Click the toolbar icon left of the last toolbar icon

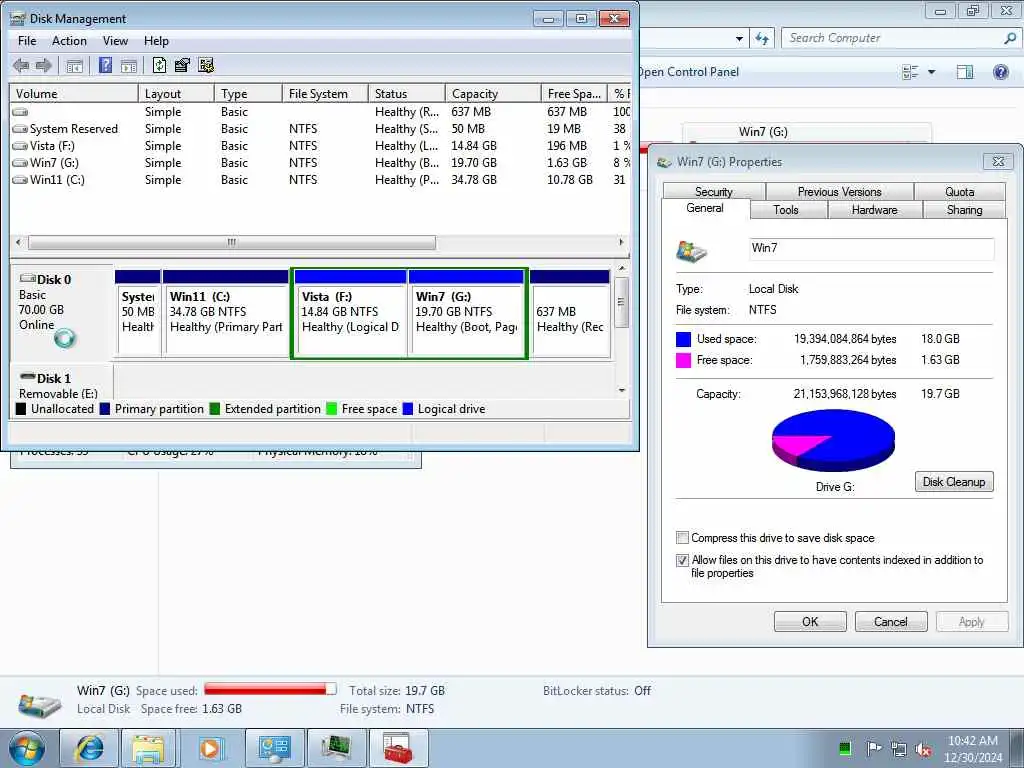[182, 65]
